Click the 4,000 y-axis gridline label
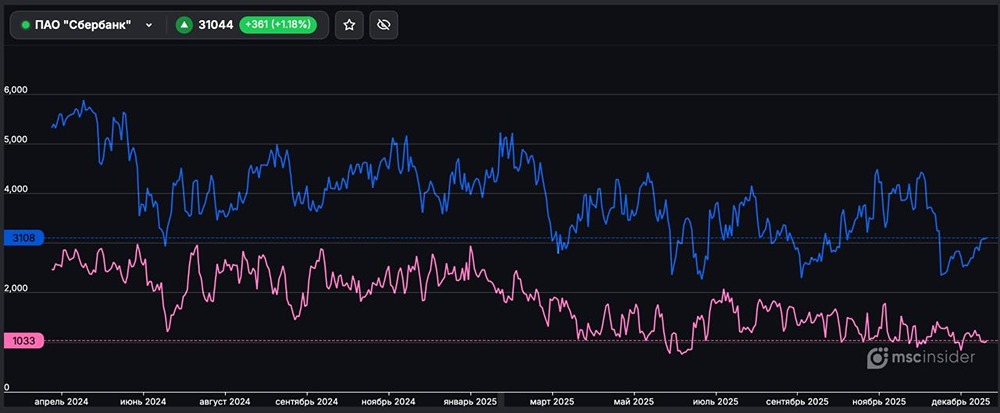Viewport: 1000px width, 413px height. coord(16,190)
